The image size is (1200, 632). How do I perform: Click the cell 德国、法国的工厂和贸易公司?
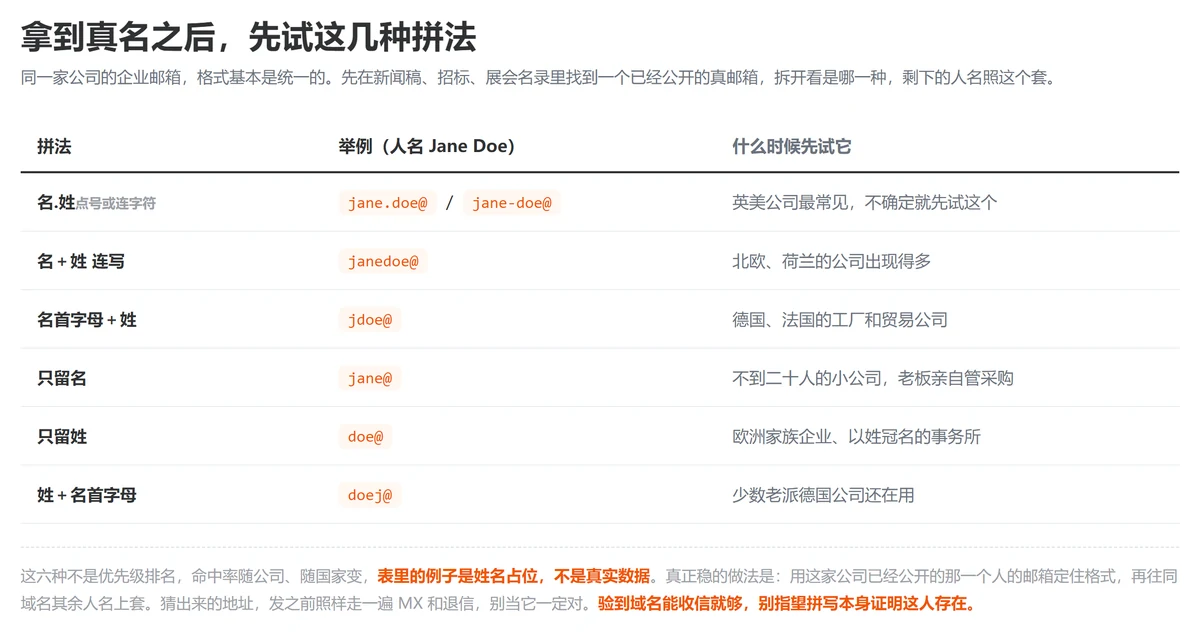click(840, 320)
